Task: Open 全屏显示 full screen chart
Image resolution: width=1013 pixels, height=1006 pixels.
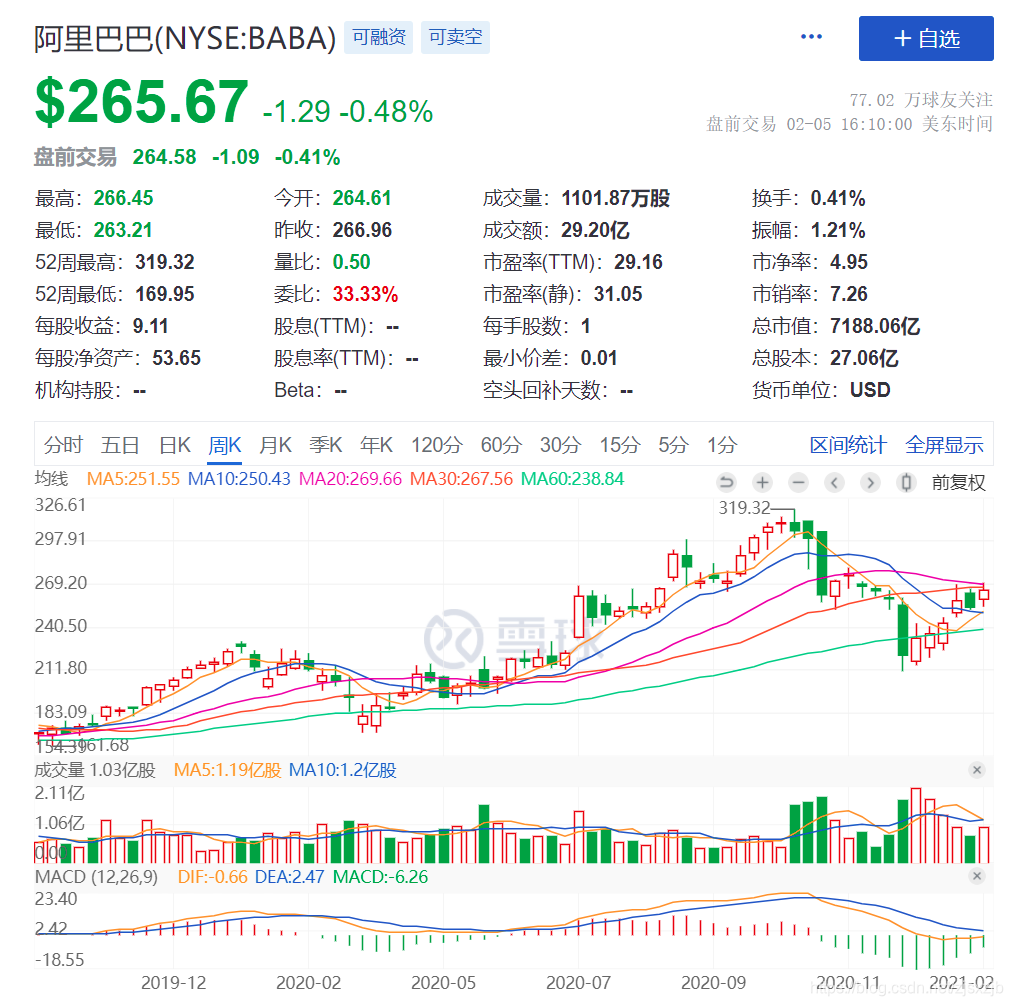Action: [945, 445]
